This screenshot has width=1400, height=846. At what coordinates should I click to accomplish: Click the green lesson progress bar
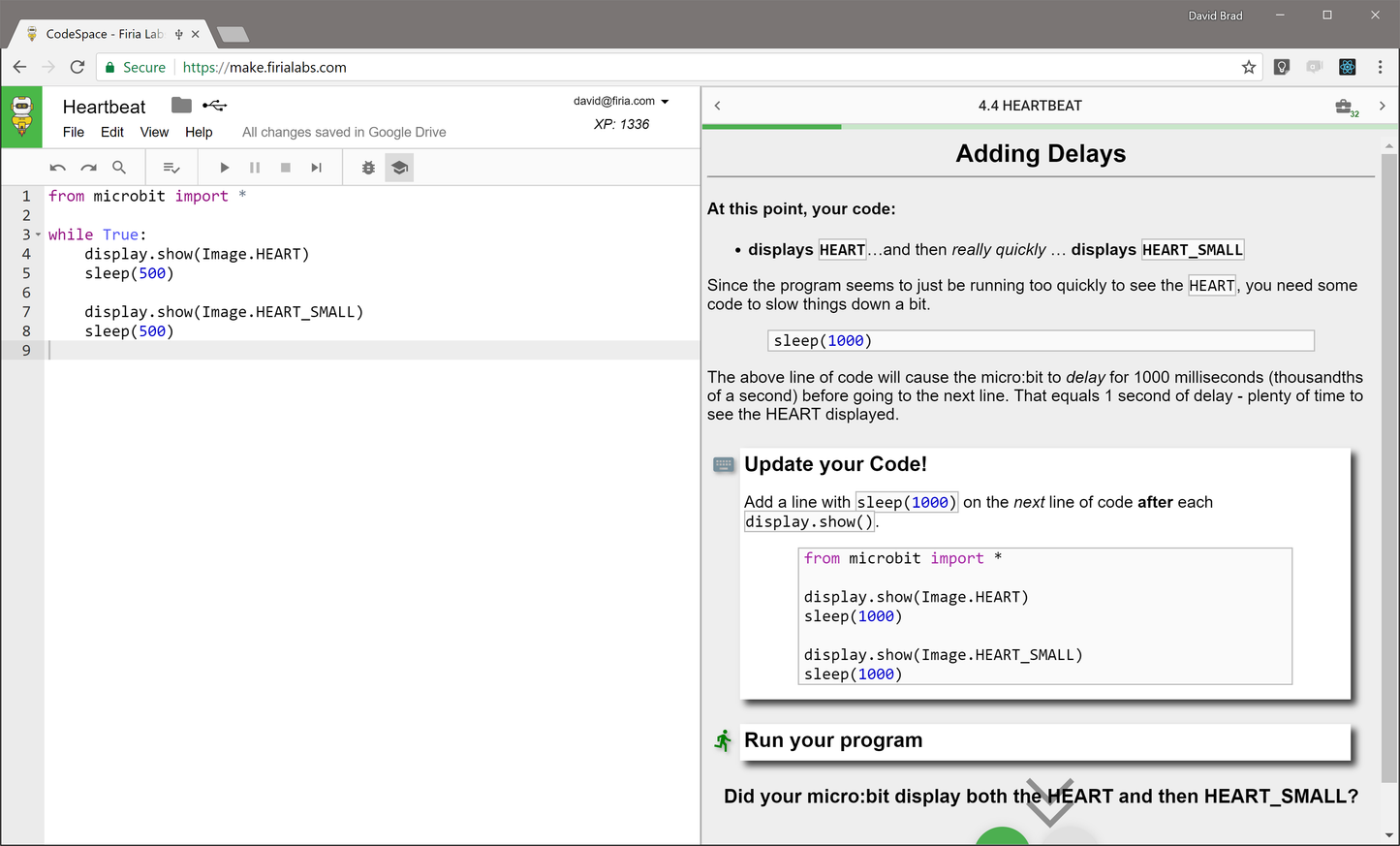770,126
